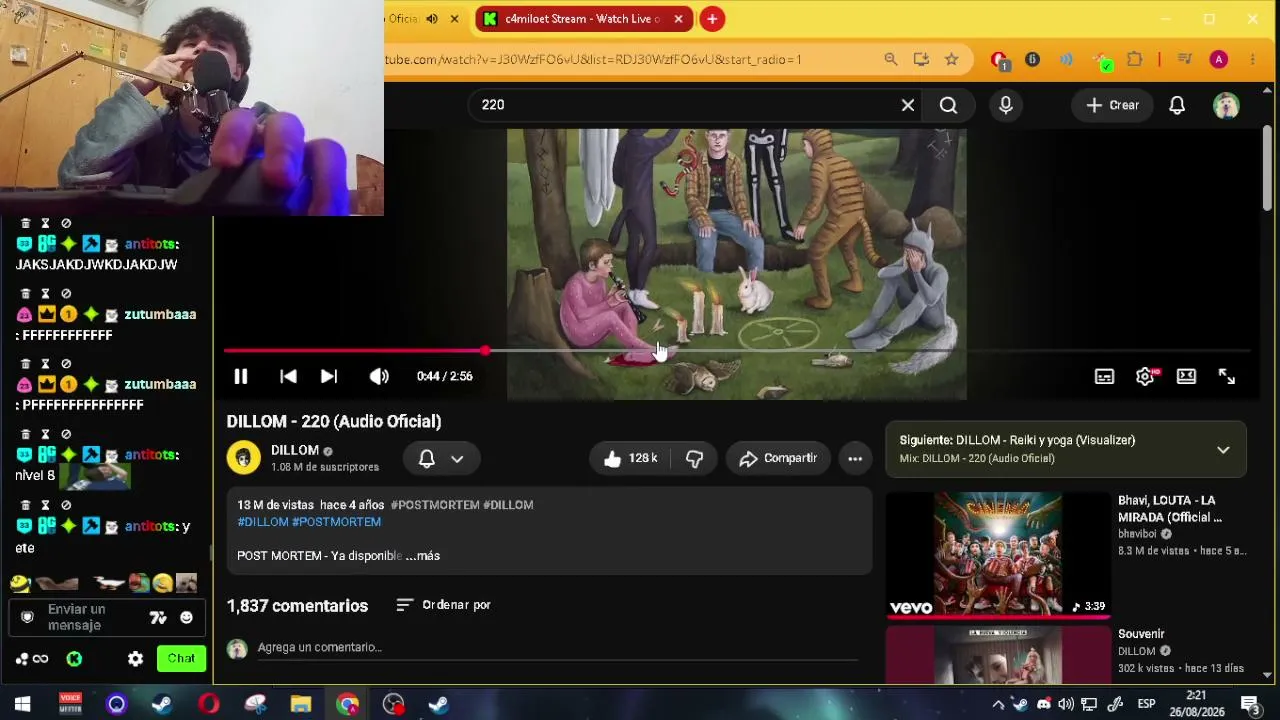
Task: Open the Bhavi, LOUTA - LA MIRADA title
Action: click(1170, 509)
